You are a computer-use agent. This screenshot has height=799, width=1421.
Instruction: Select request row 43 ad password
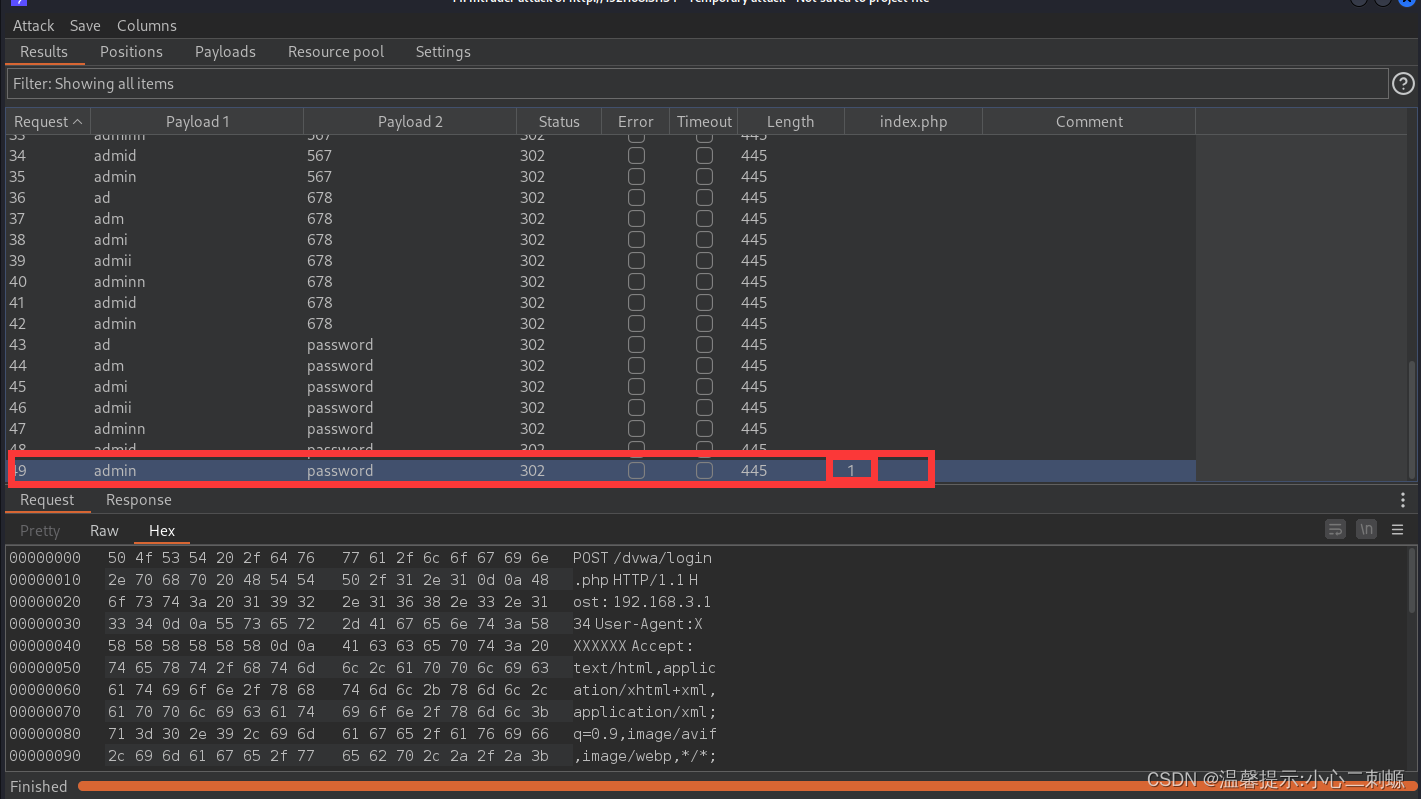coord(601,345)
